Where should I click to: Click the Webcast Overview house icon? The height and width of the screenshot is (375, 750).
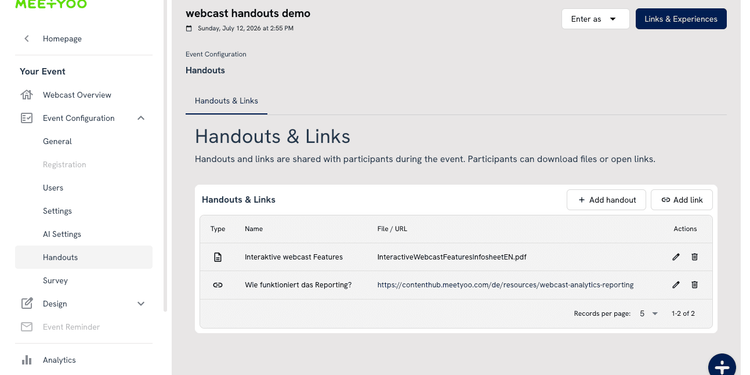(x=27, y=95)
